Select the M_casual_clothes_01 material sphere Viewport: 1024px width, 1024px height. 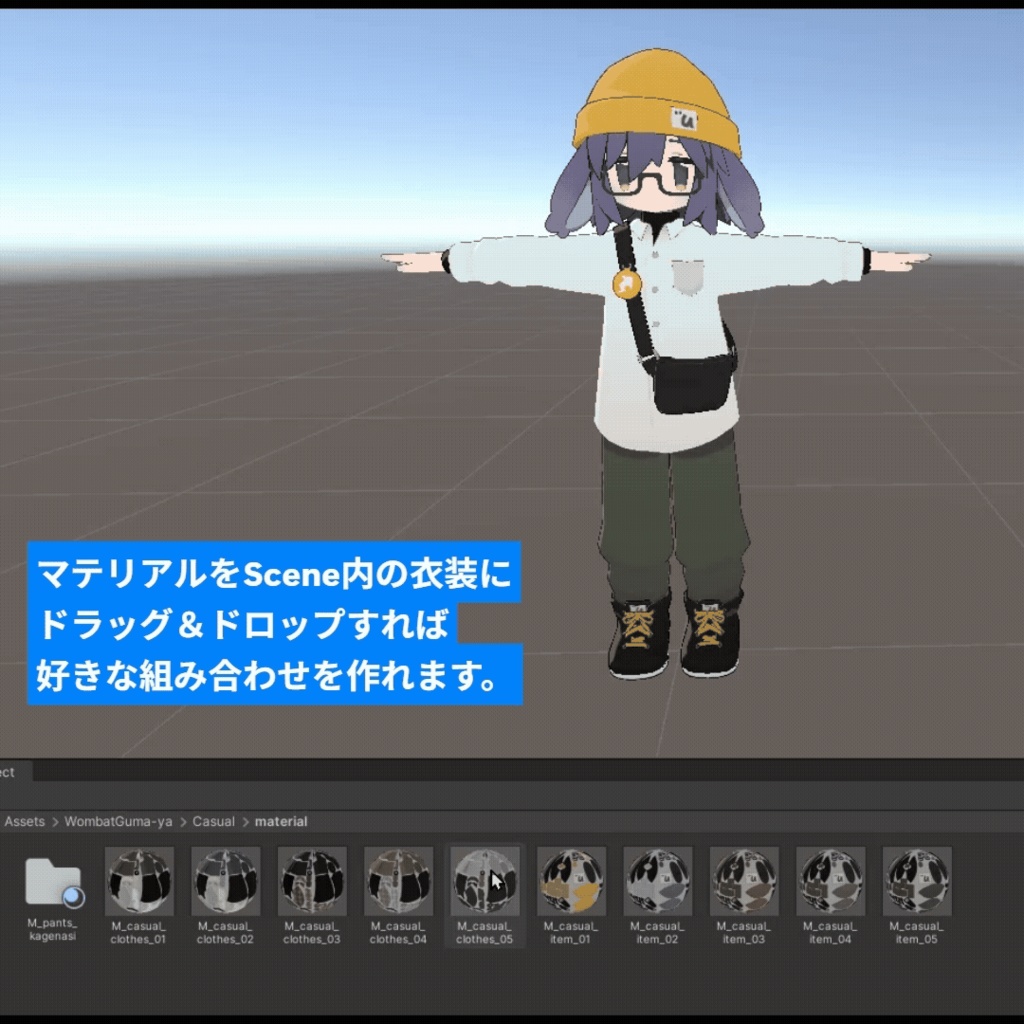click(x=139, y=883)
